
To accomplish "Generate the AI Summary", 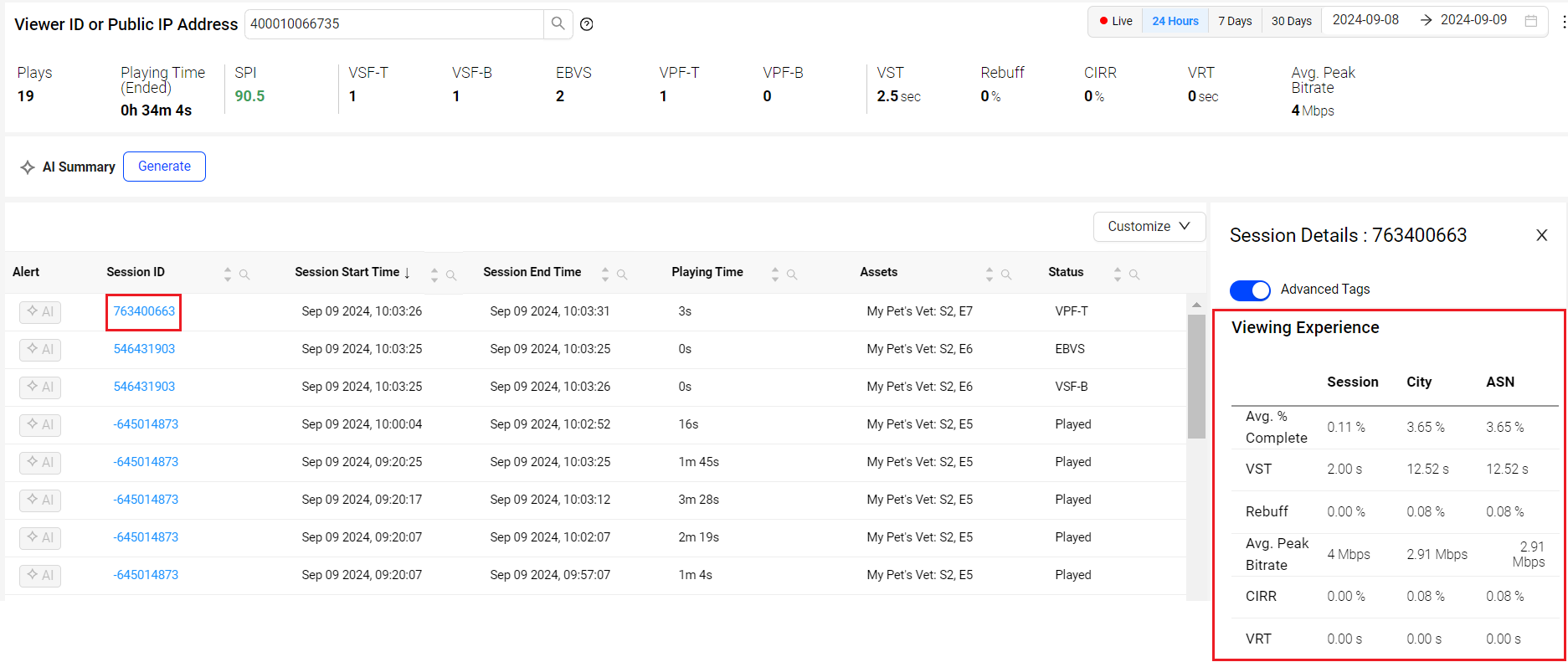I will coord(164,167).
